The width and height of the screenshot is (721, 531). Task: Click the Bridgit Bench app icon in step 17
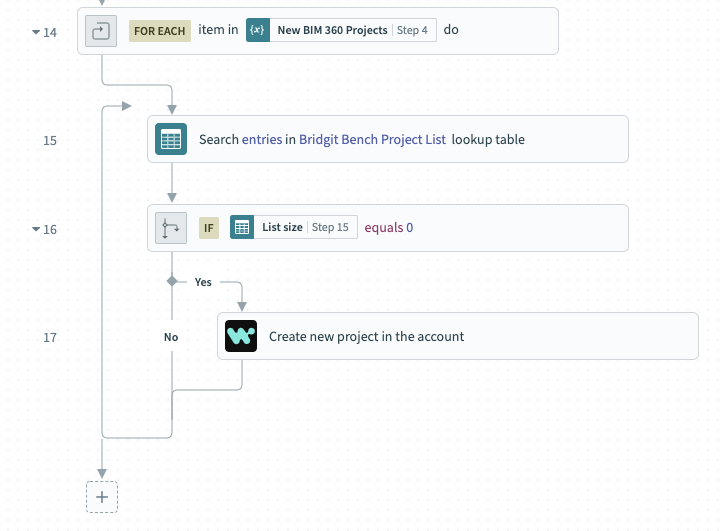241,336
